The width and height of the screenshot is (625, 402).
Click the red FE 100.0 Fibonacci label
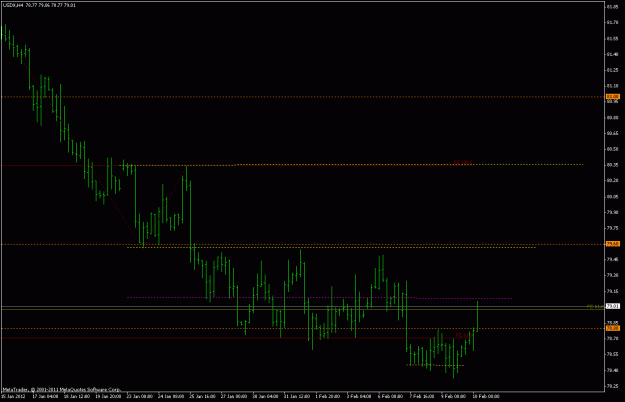(x=463, y=162)
